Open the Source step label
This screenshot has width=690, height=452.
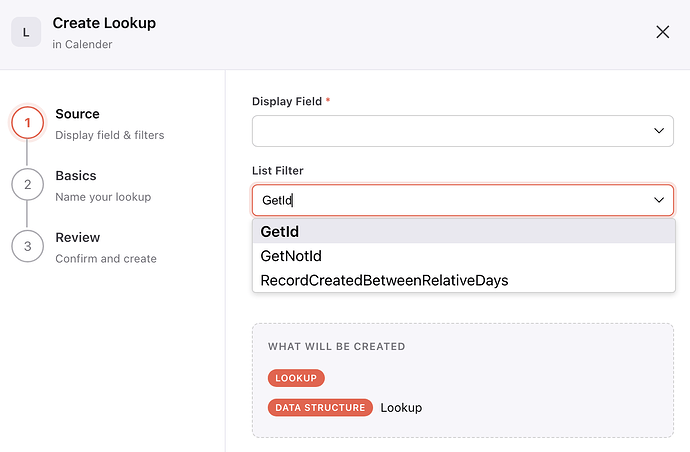(x=77, y=114)
